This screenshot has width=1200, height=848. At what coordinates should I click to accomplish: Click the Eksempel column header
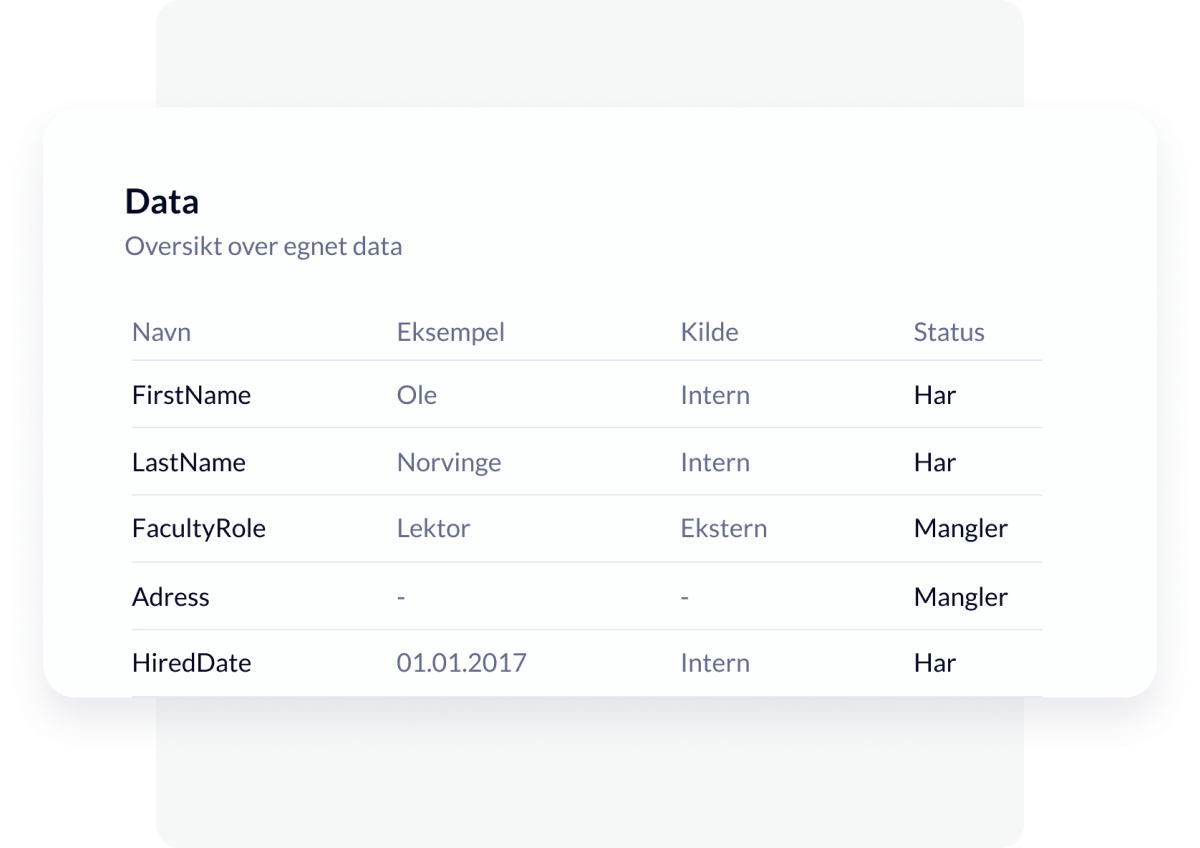450,332
